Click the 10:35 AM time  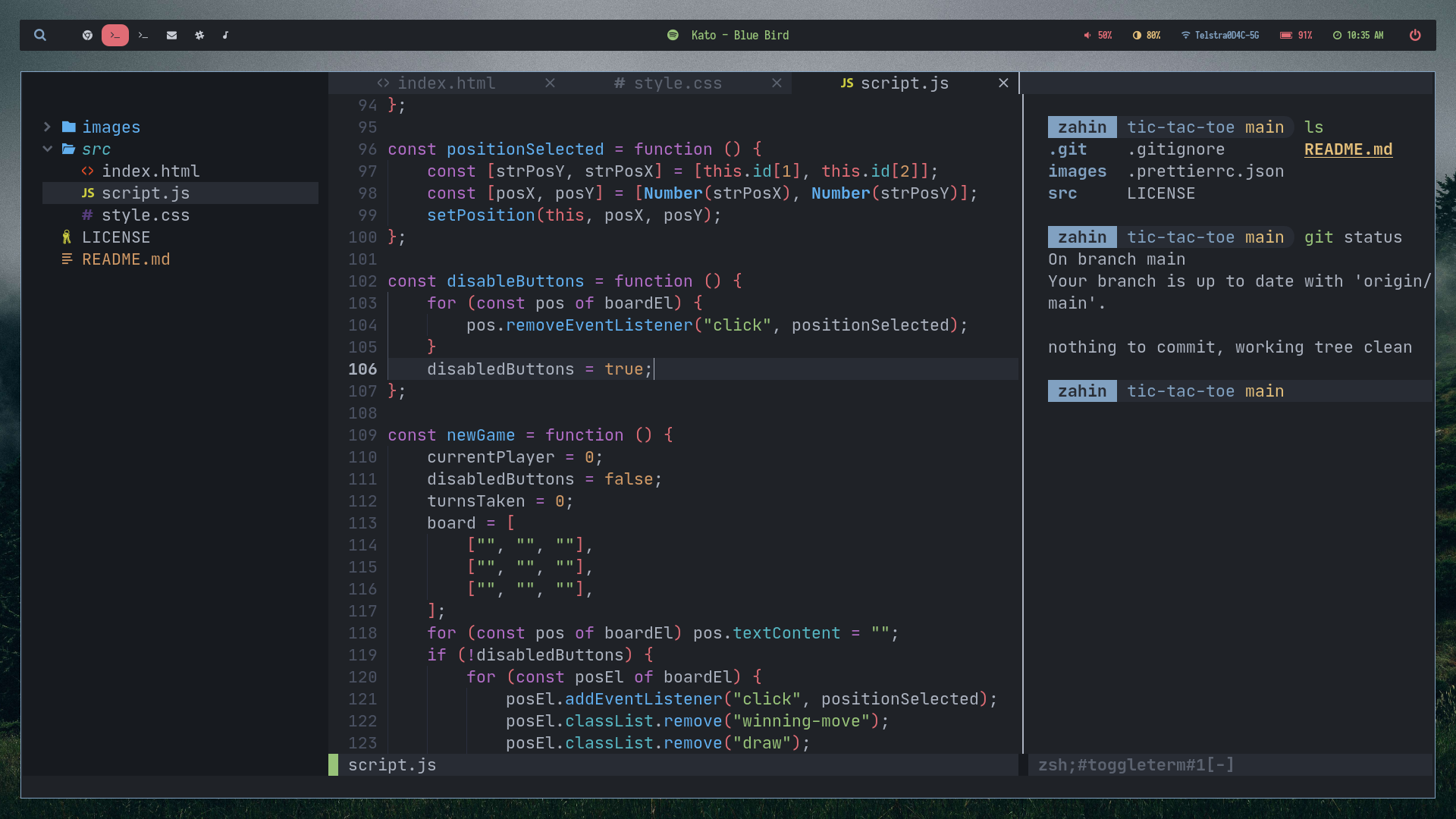(1365, 35)
